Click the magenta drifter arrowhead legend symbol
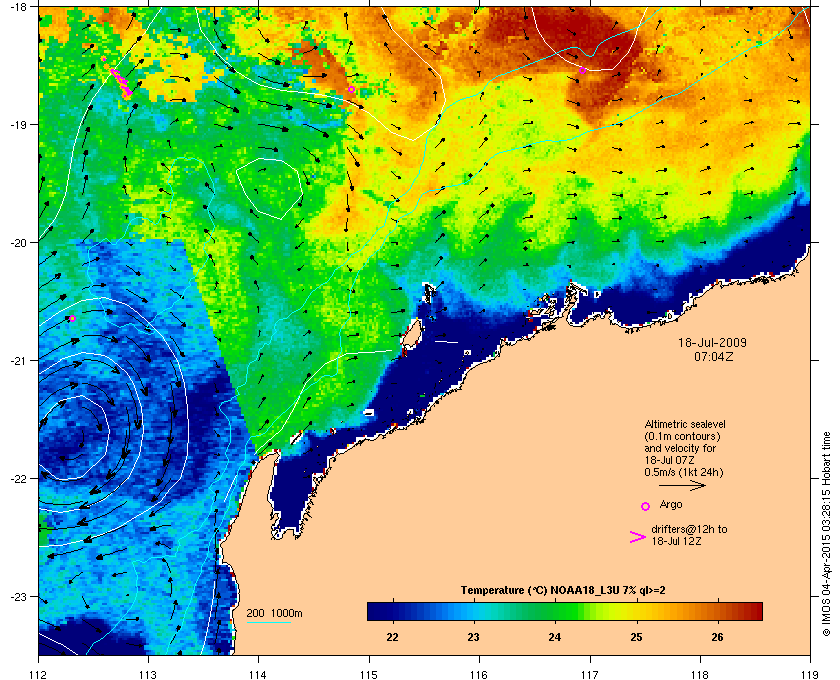This screenshot has width=840, height=680. pos(638,537)
